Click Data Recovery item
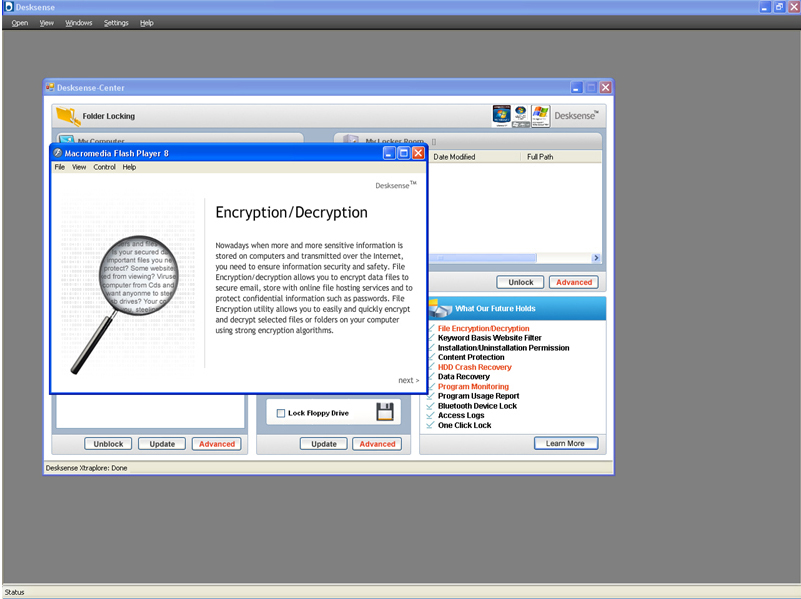The height and width of the screenshot is (599, 801). pos(463,376)
